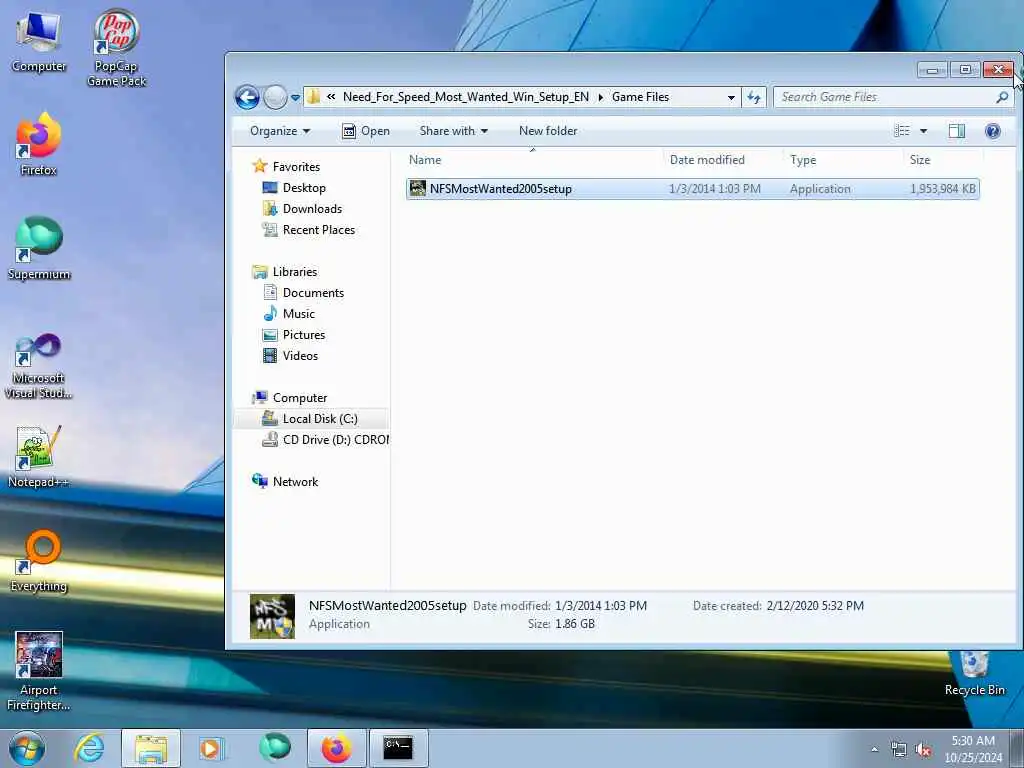
Task: Select the Microsoft Visual Studio desktop shortcut
Action: [39, 366]
